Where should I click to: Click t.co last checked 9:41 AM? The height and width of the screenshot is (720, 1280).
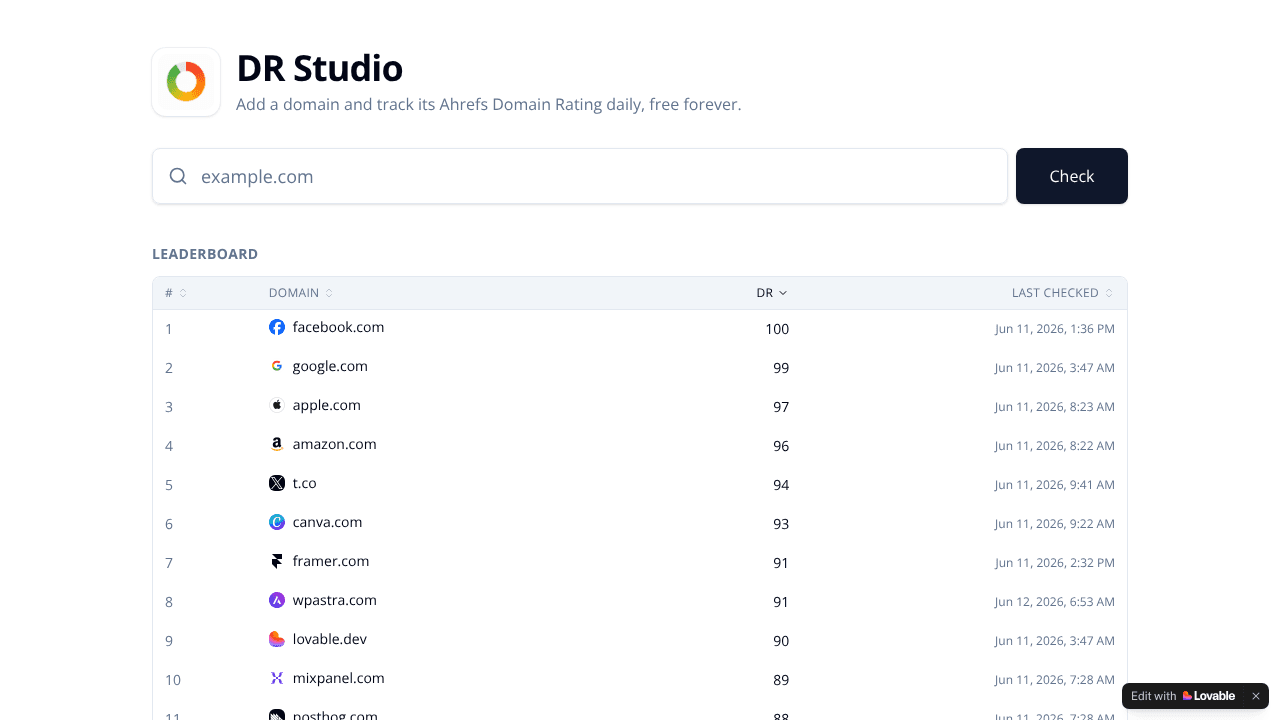pos(1055,484)
